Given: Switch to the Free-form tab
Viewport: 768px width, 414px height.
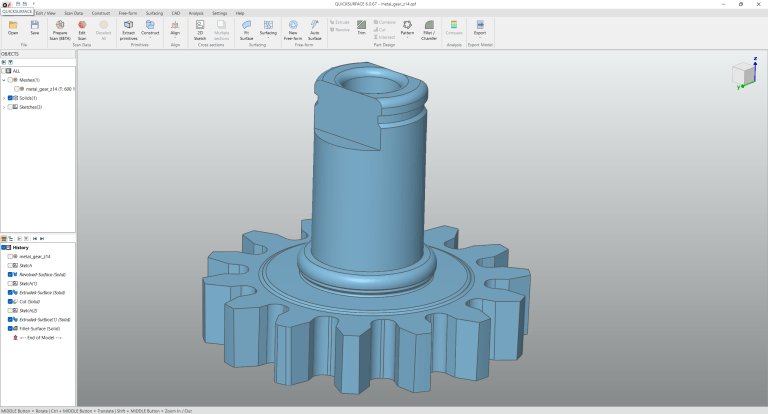Looking at the screenshot, I should (x=128, y=13).
